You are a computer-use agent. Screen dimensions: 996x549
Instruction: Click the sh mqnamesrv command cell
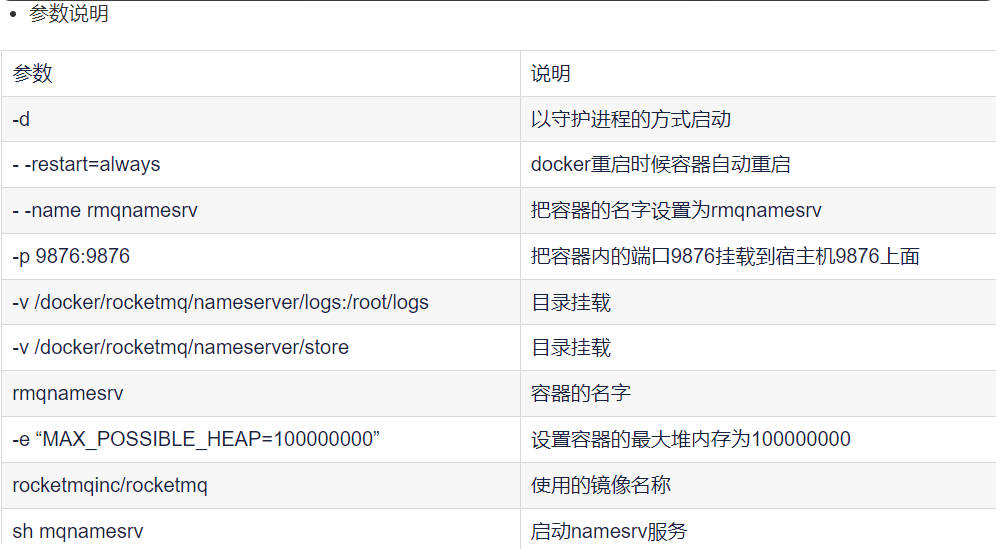click(260, 529)
